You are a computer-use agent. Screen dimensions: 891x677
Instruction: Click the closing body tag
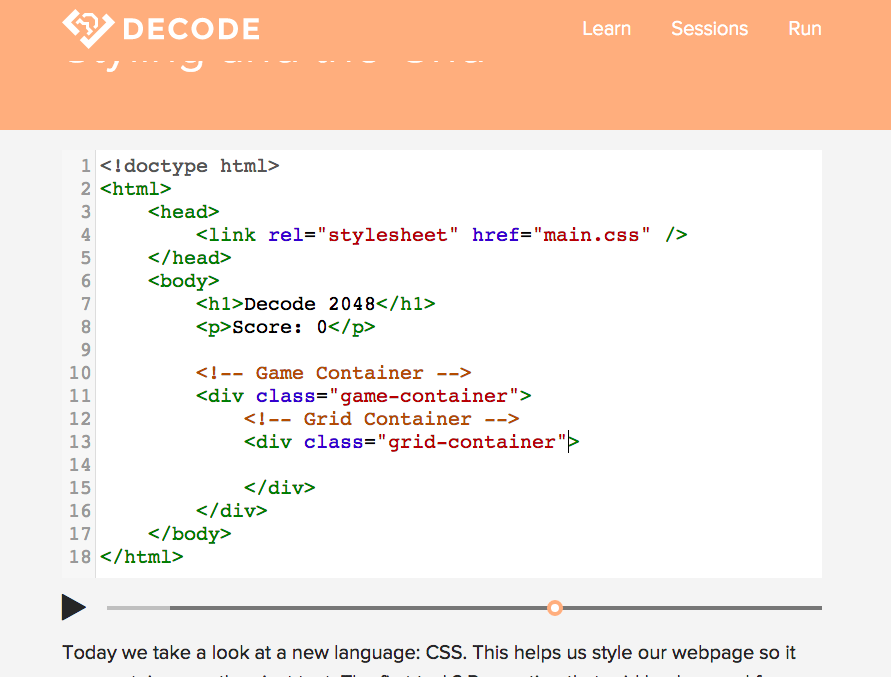189,534
